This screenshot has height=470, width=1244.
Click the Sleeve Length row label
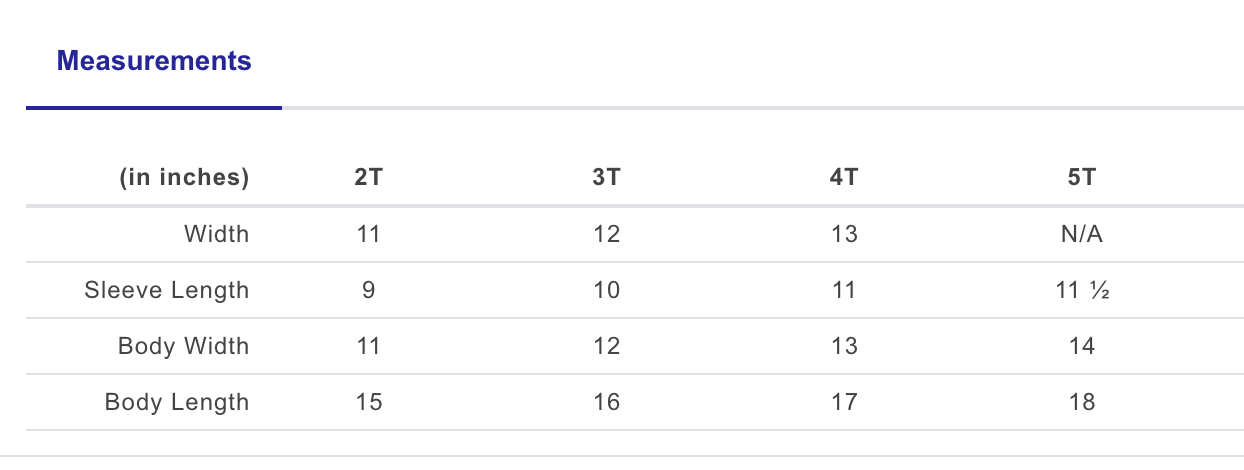[x=167, y=290]
